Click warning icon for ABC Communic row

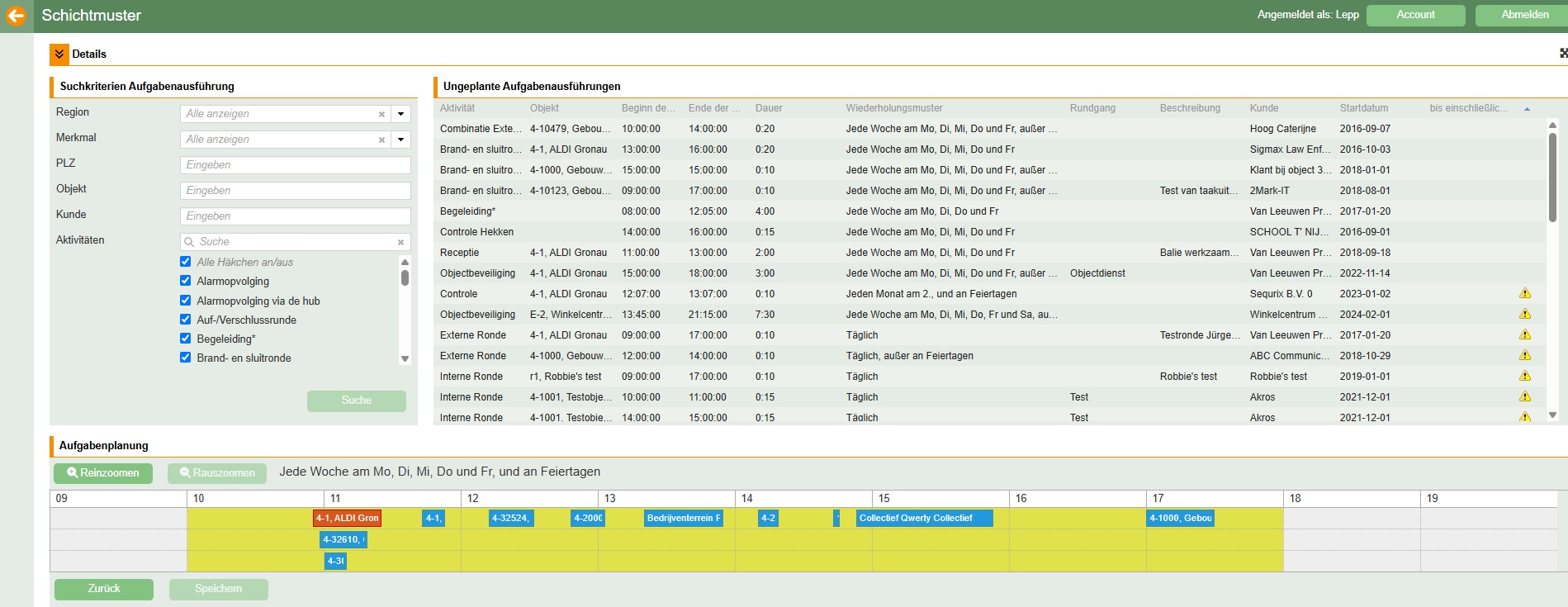(1524, 356)
